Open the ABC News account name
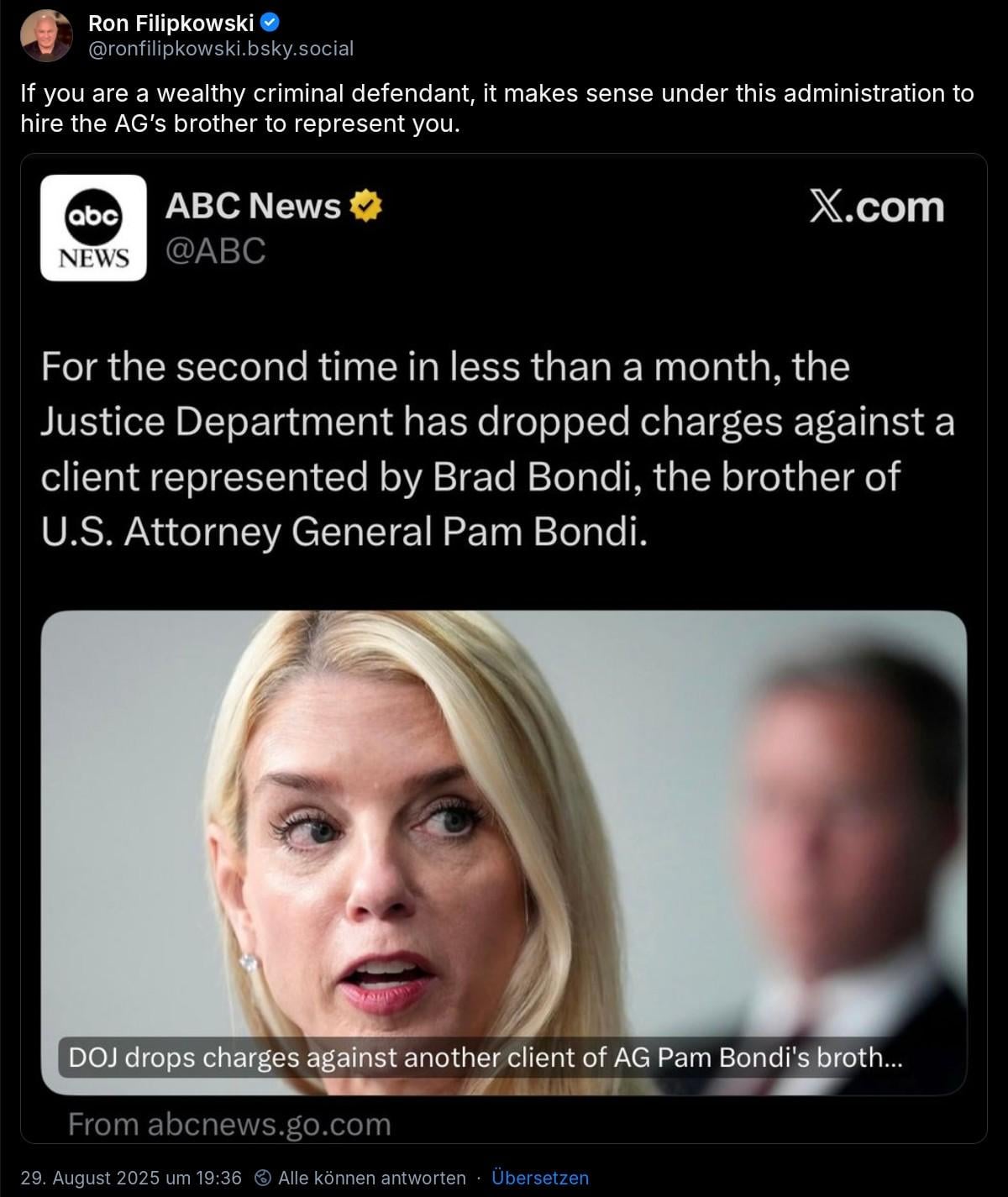The height and width of the screenshot is (1197, 1008). pyautogui.click(x=253, y=206)
